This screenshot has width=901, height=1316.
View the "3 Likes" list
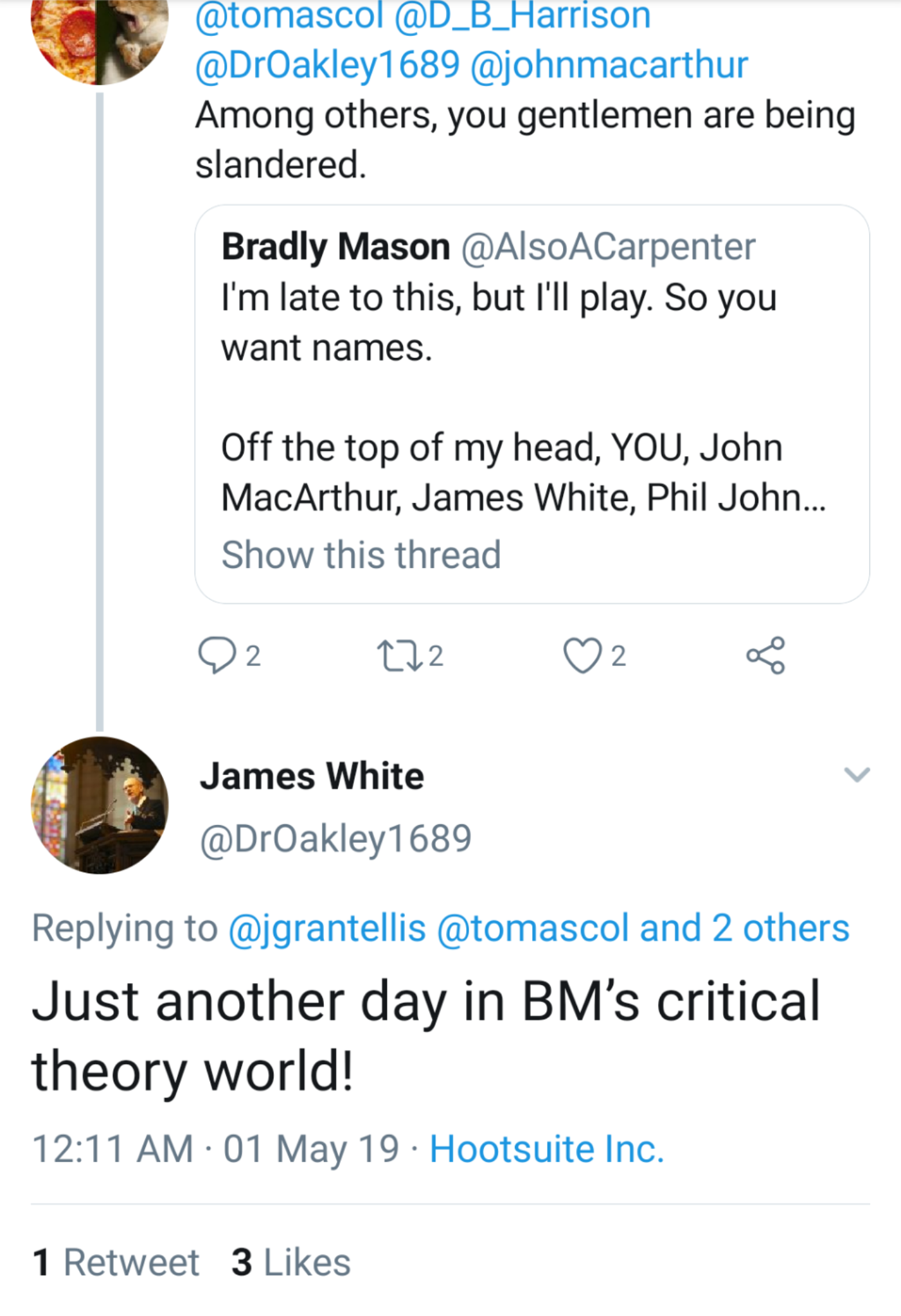click(291, 1261)
